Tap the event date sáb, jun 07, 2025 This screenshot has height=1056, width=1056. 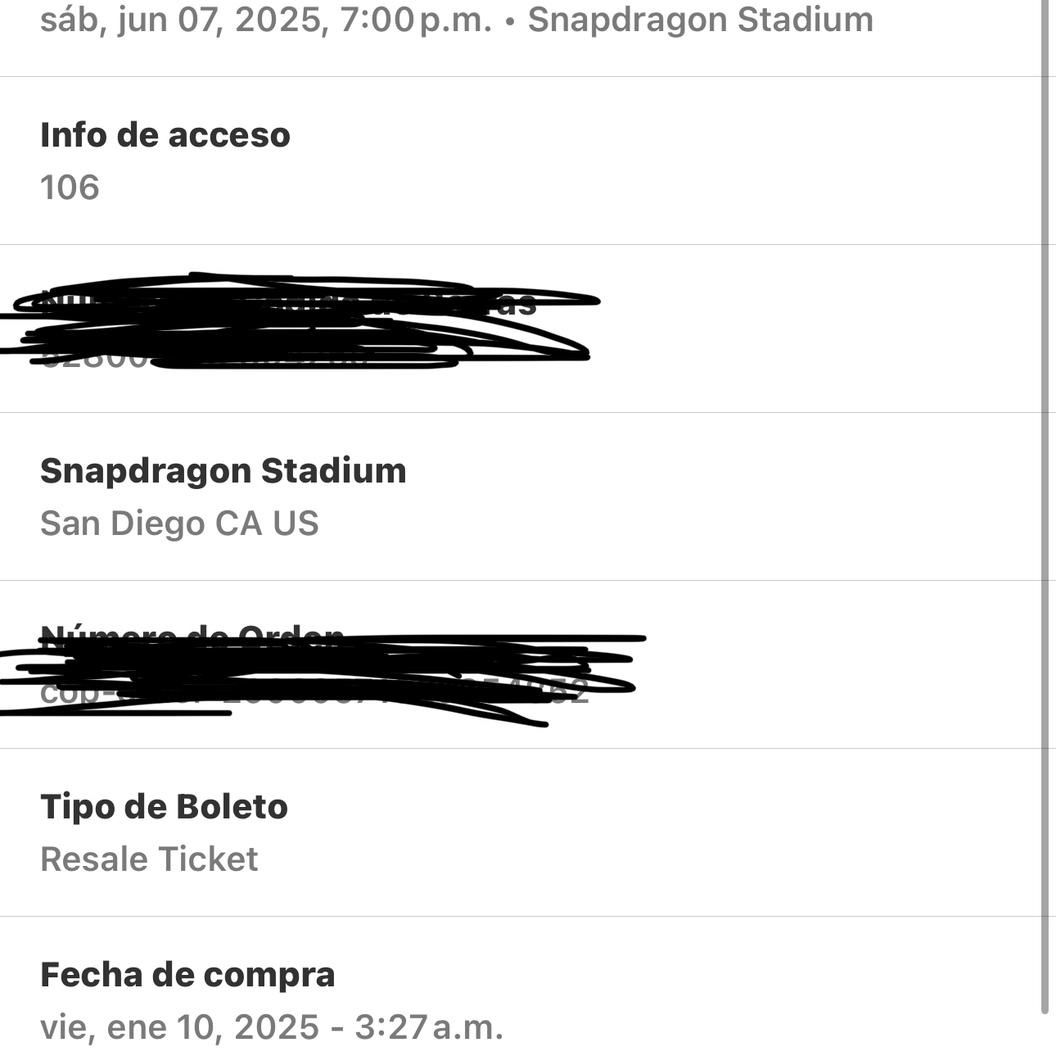point(181,20)
